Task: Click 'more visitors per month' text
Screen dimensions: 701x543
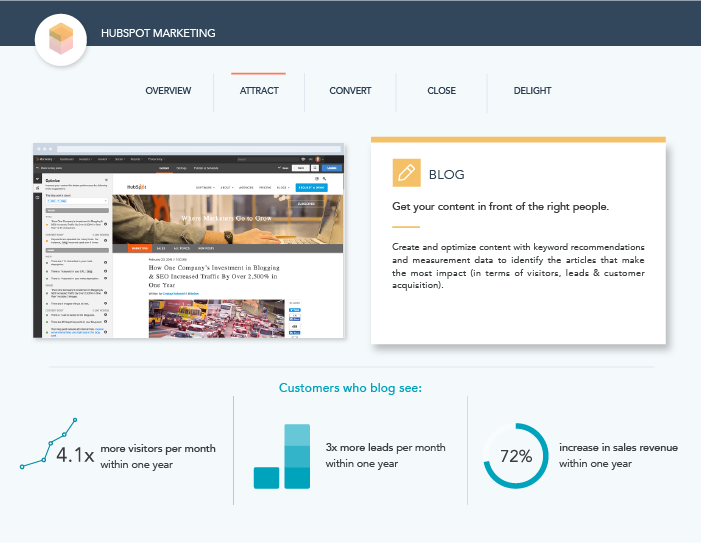Action: (x=158, y=448)
